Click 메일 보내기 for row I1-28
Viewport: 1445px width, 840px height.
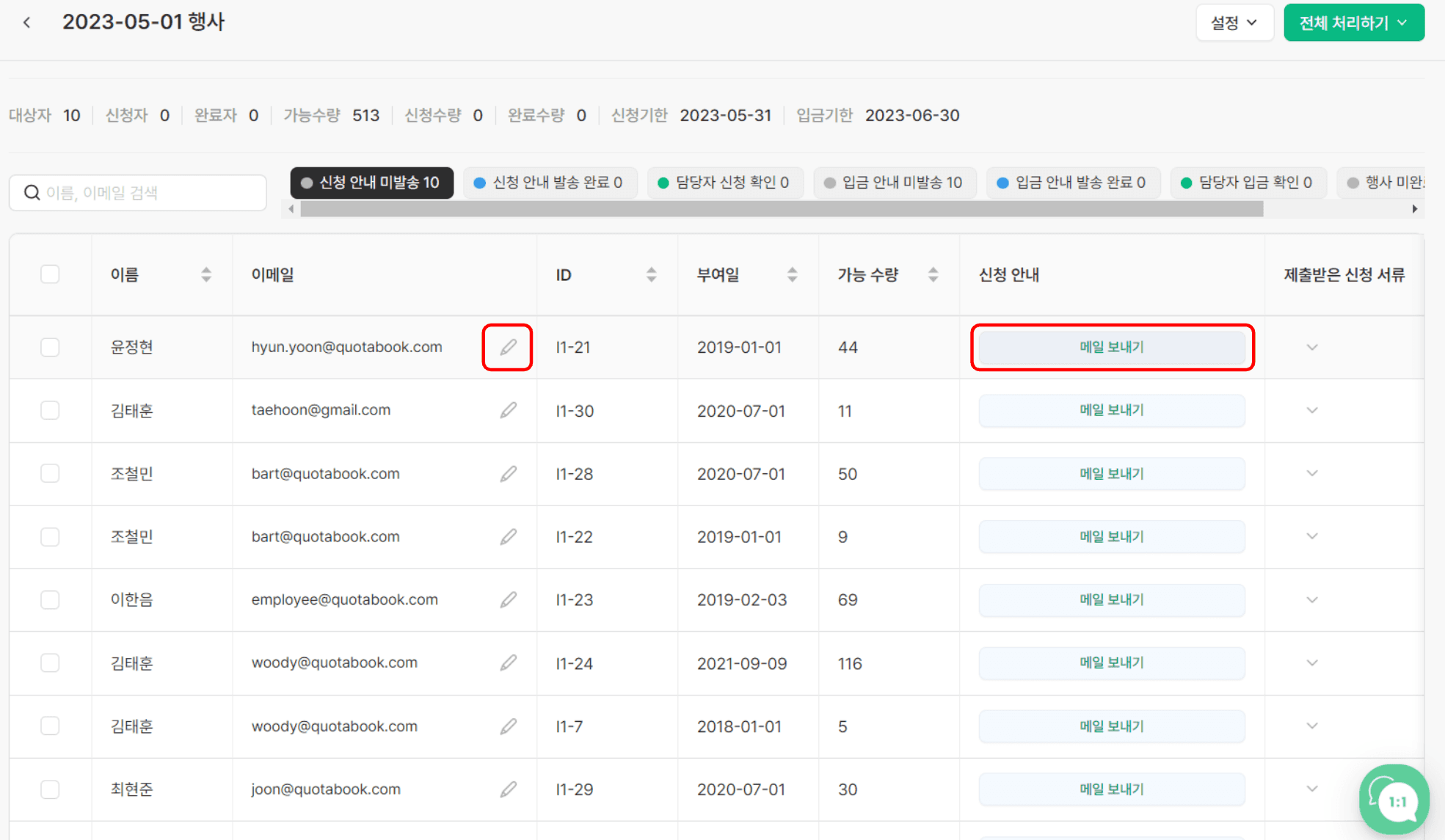1112,474
